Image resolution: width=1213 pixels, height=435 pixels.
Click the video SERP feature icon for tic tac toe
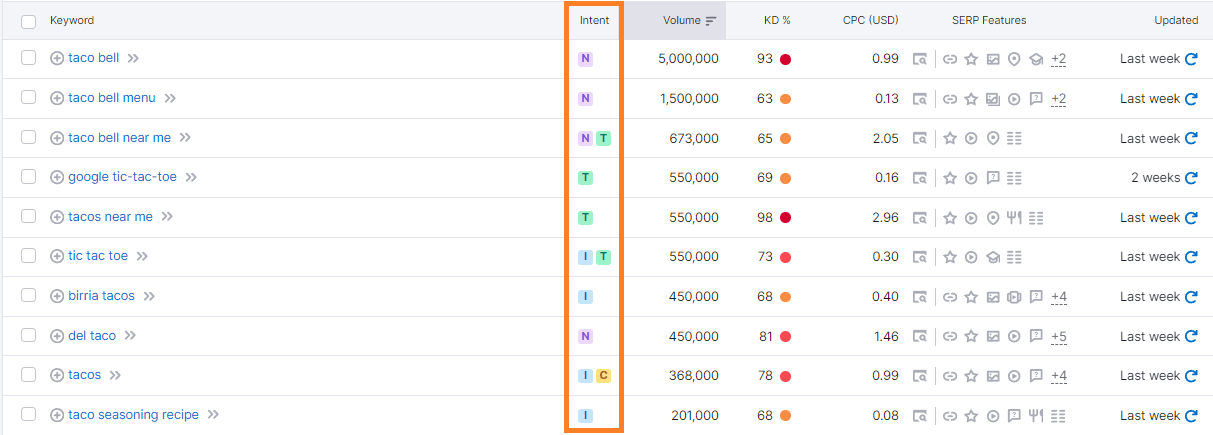pos(970,257)
